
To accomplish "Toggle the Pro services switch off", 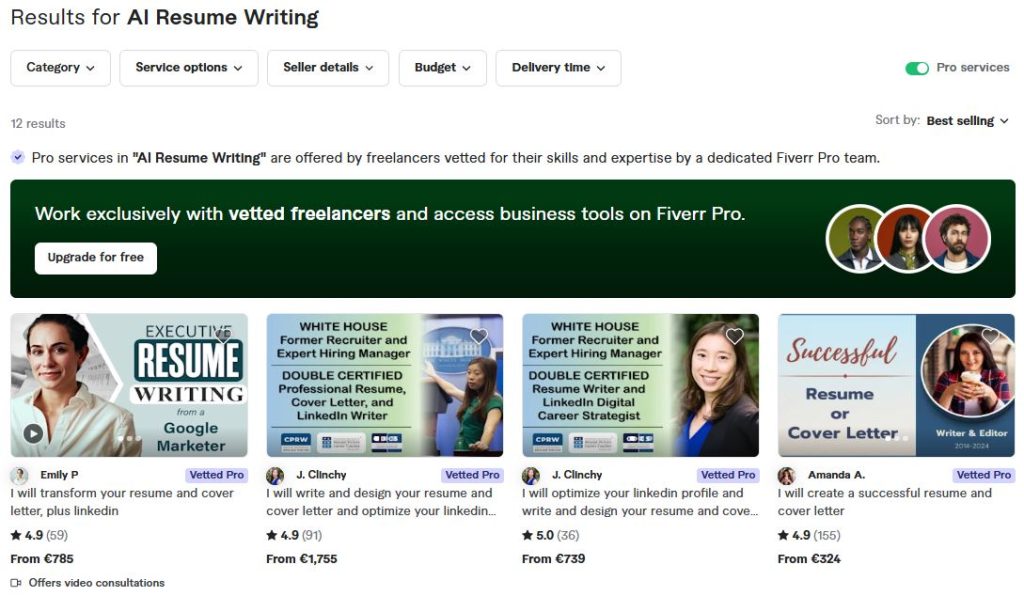I will pos(917,68).
